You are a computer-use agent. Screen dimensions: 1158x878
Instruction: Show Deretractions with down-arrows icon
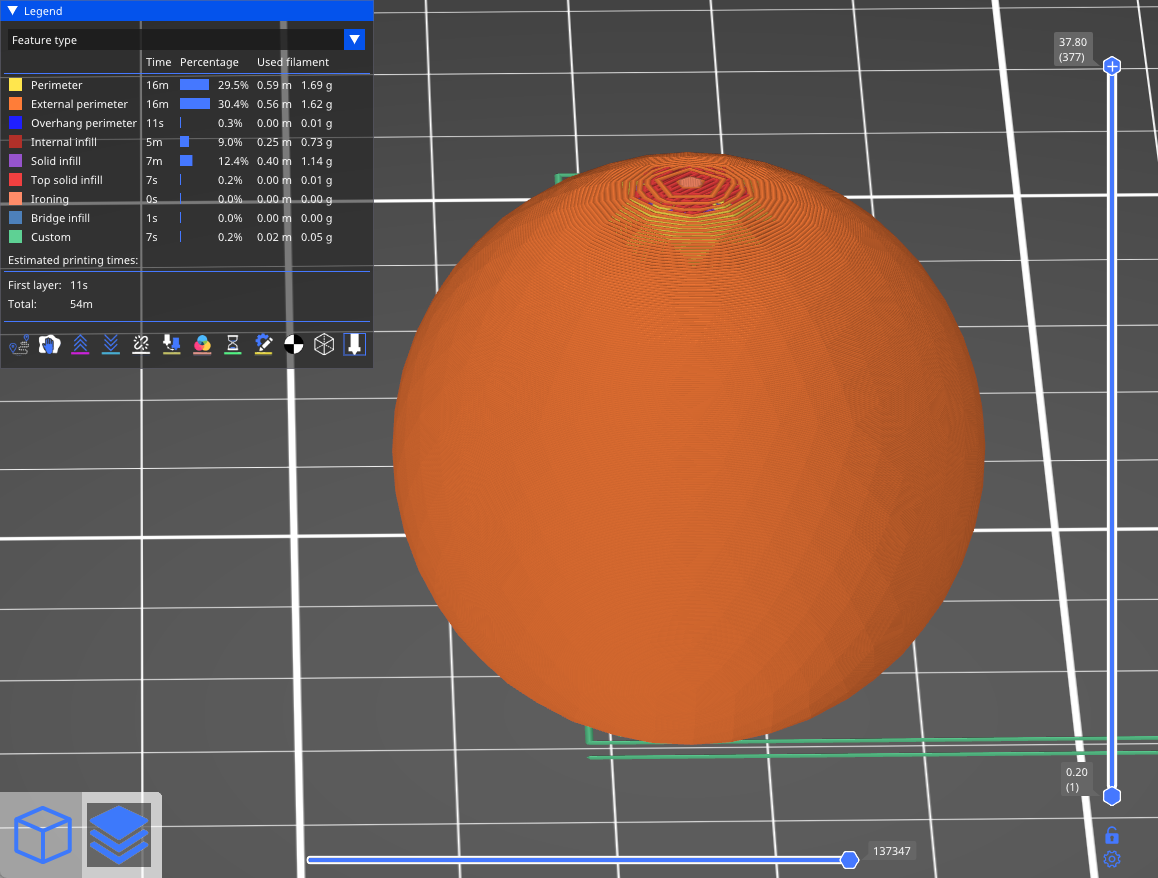[x=111, y=345]
